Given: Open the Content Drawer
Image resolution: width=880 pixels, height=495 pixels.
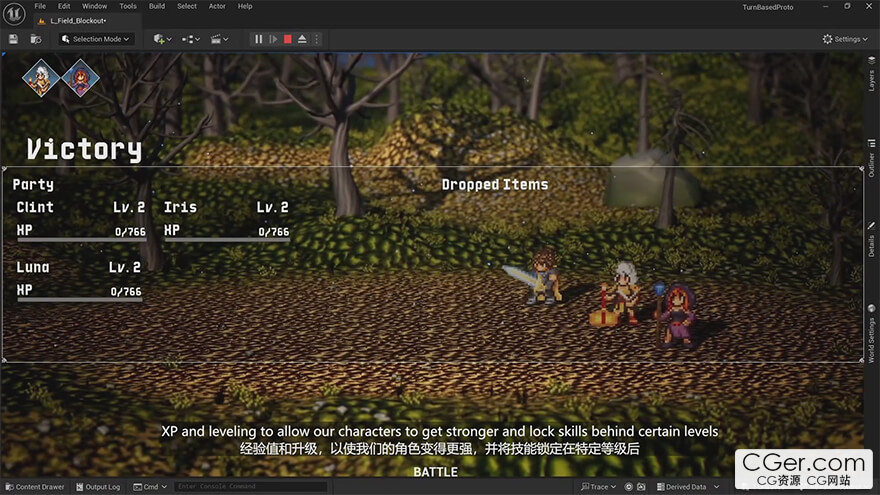Looking at the screenshot, I should point(34,487).
